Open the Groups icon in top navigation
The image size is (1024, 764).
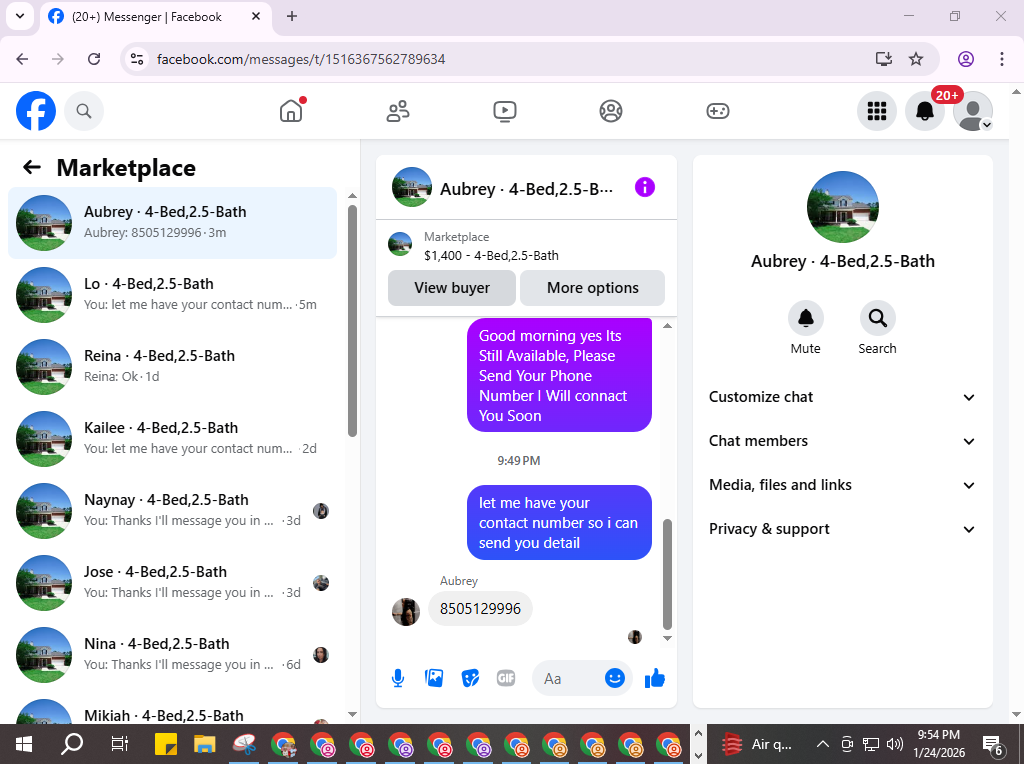click(611, 111)
